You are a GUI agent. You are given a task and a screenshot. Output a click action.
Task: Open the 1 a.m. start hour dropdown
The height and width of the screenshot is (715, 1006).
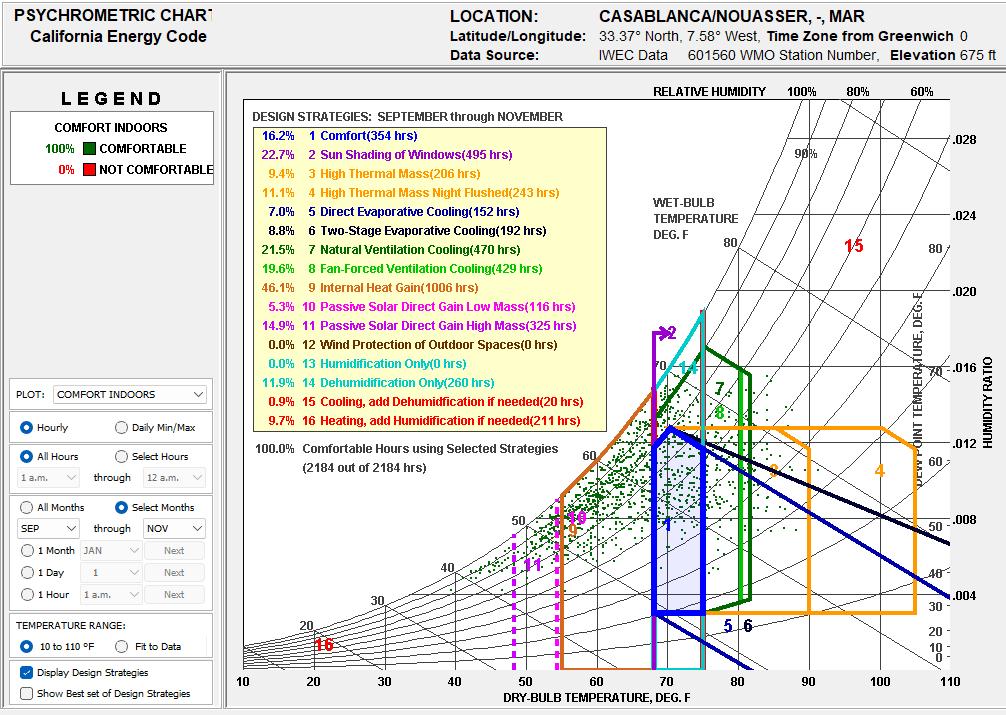(48, 478)
